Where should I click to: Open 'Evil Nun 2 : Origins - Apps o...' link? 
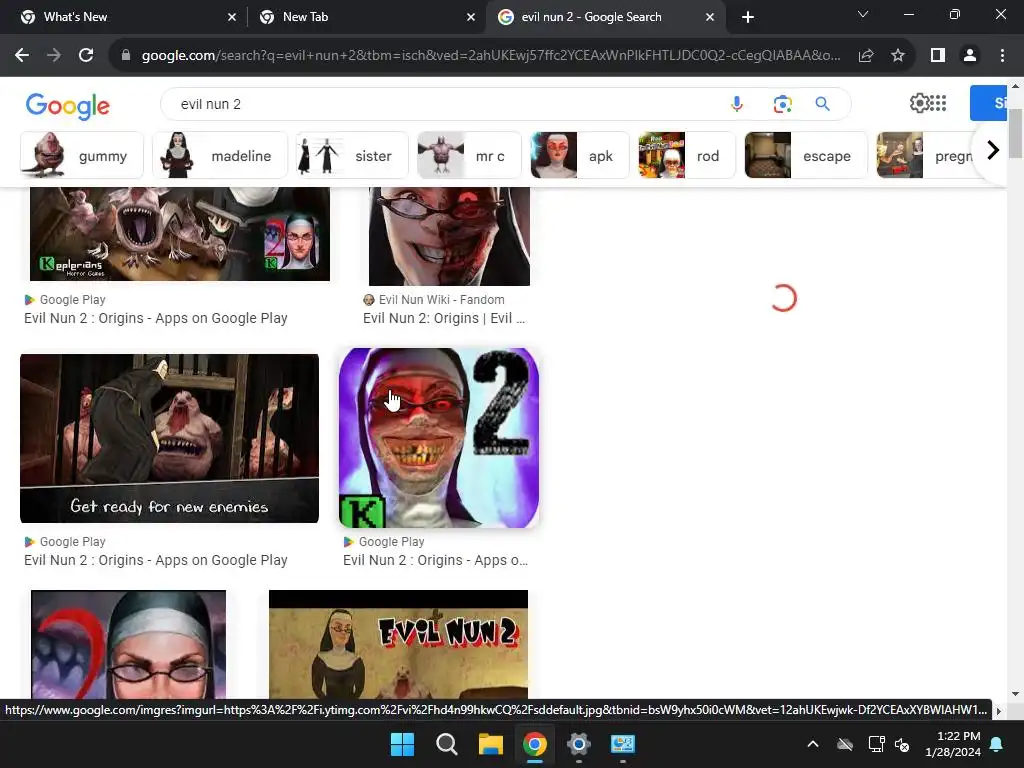pyautogui.click(x=436, y=560)
